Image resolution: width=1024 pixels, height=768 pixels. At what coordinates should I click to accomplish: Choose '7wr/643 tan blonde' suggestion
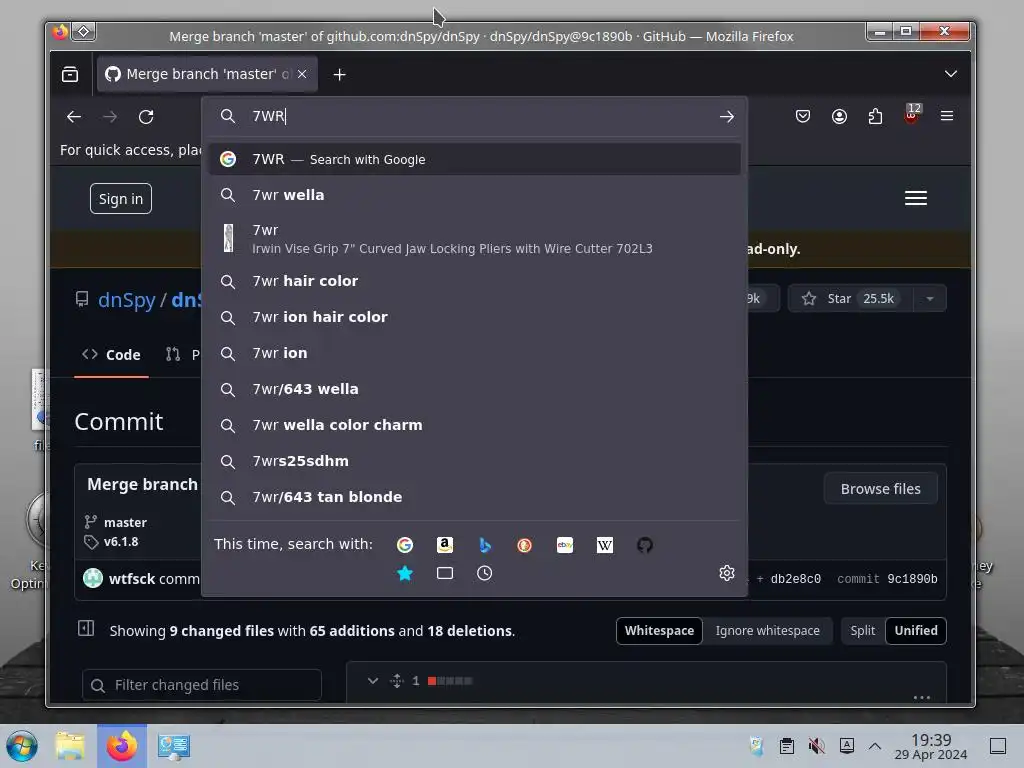475,497
